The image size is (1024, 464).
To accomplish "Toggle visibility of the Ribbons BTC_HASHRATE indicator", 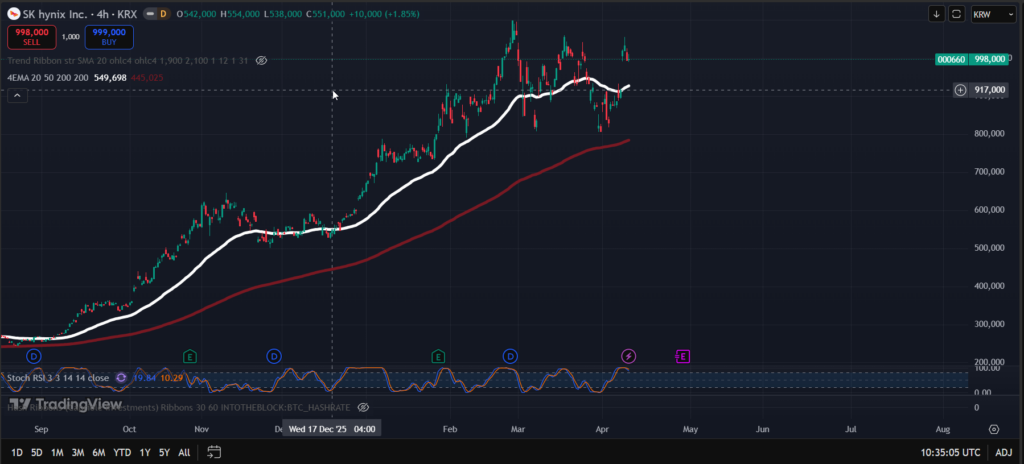I will pyautogui.click(x=363, y=407).
